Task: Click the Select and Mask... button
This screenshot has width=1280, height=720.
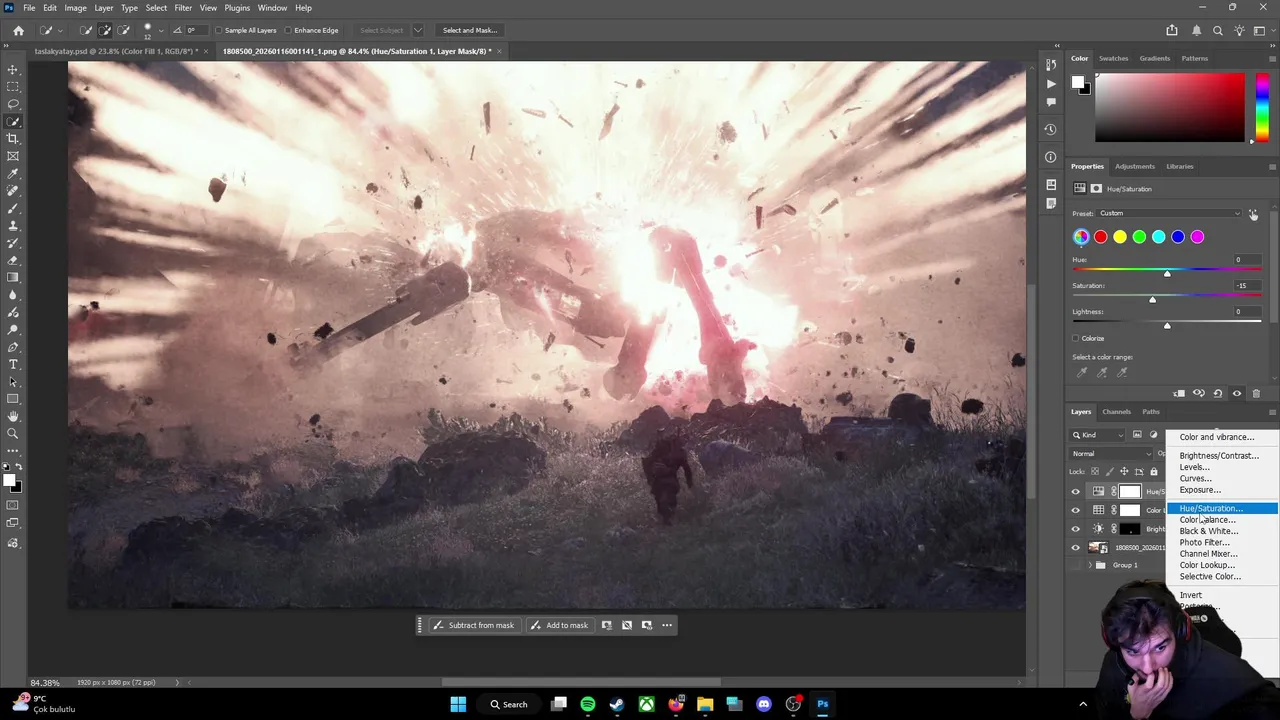Action: (x=470, y=30)
